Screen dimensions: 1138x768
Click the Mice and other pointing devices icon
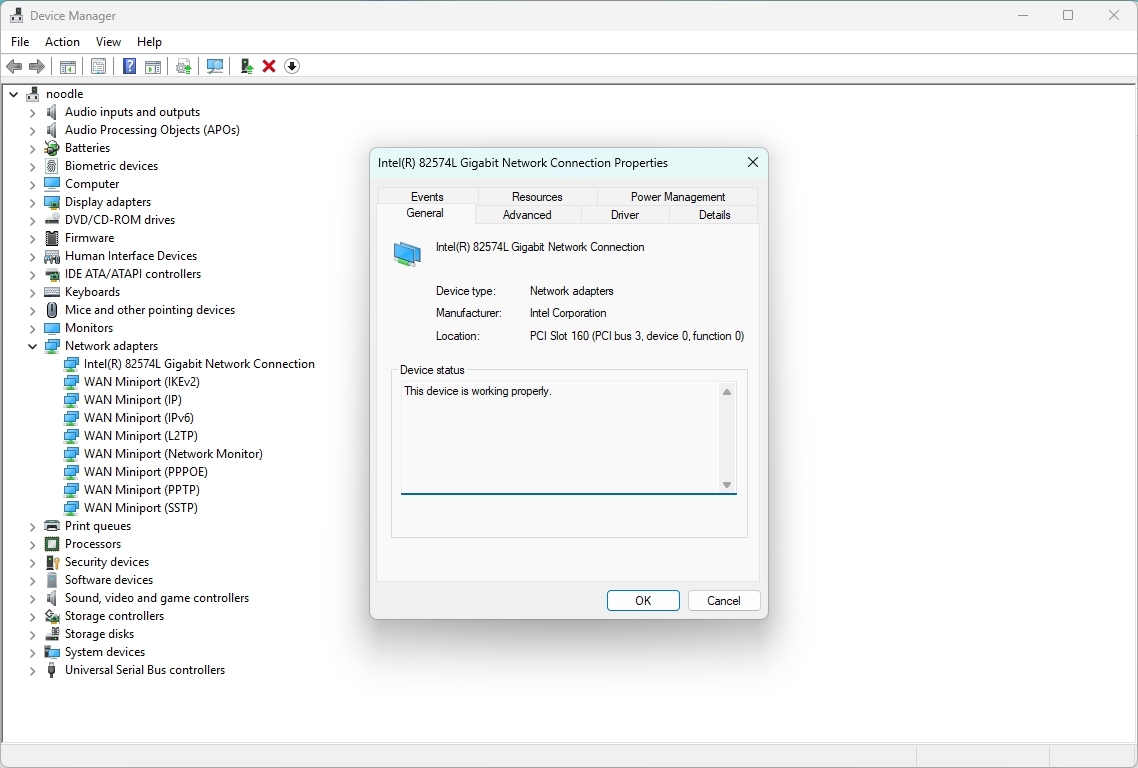[x=52, y=310]
